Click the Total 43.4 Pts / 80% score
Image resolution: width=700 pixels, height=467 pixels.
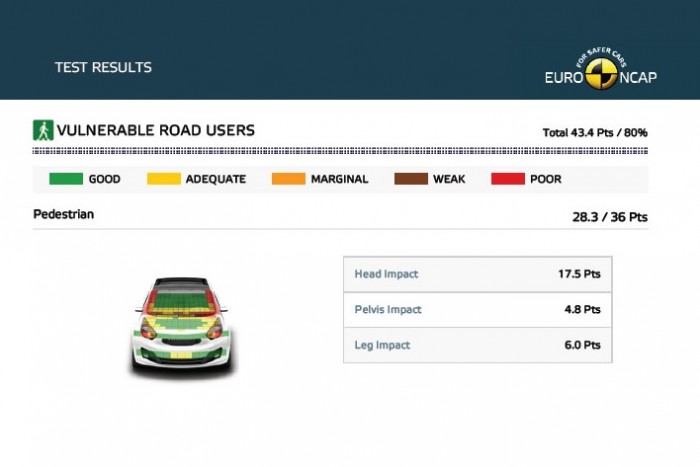pos(594,132)
